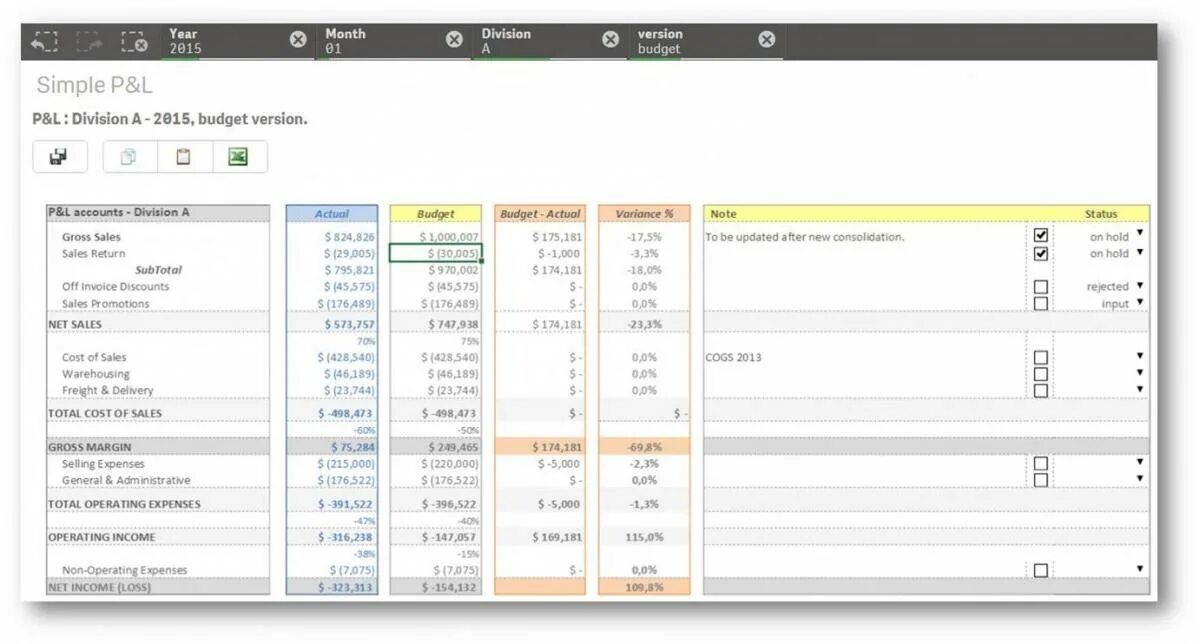Remove the Division A selection
The image size is (1200, 644).
click(x=610, y=39)
